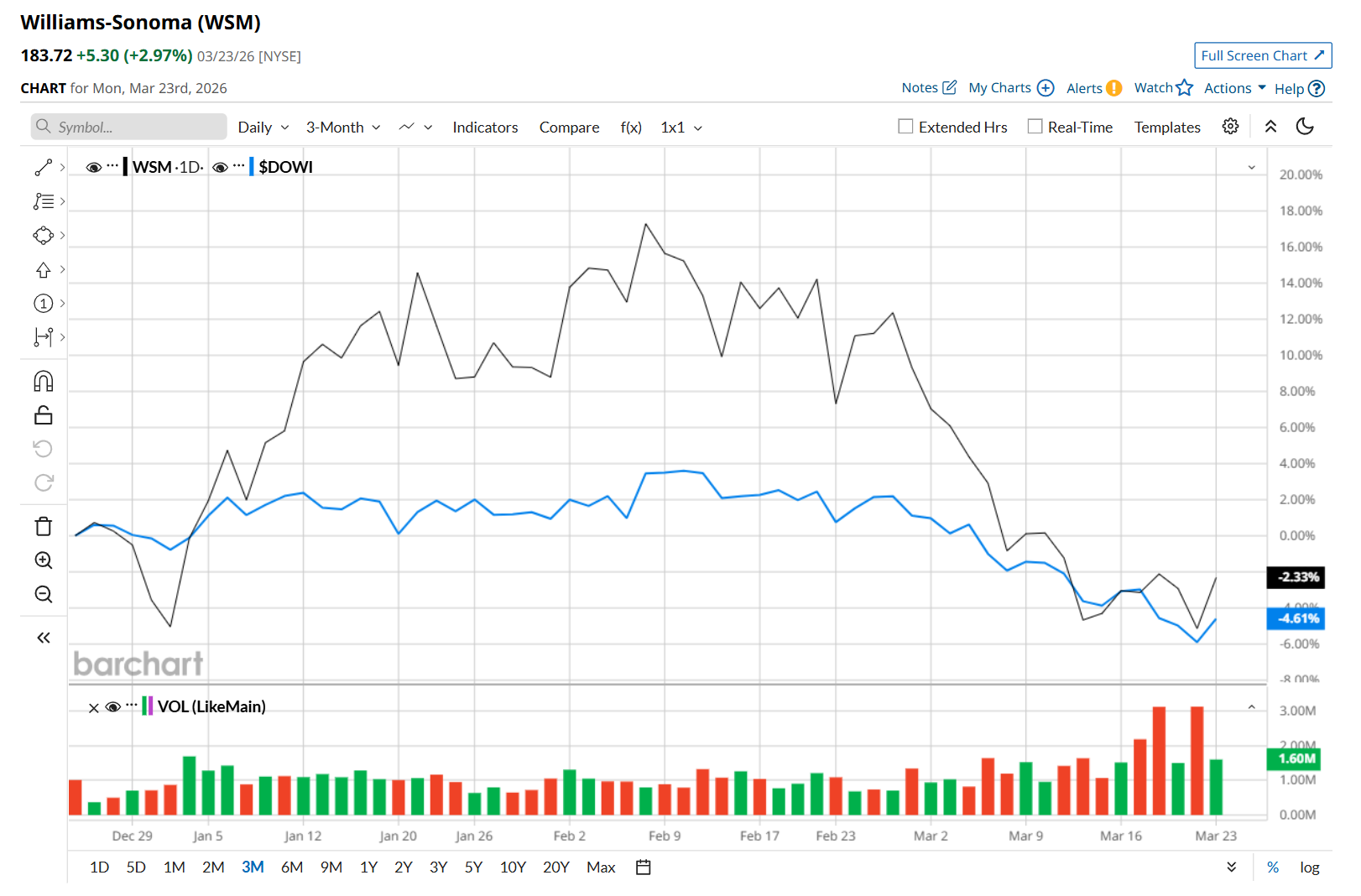Toggle visibility of the WSM series
Viewport: 1361px width, 896px height.
pyautogui.click(x=94, y=168)
